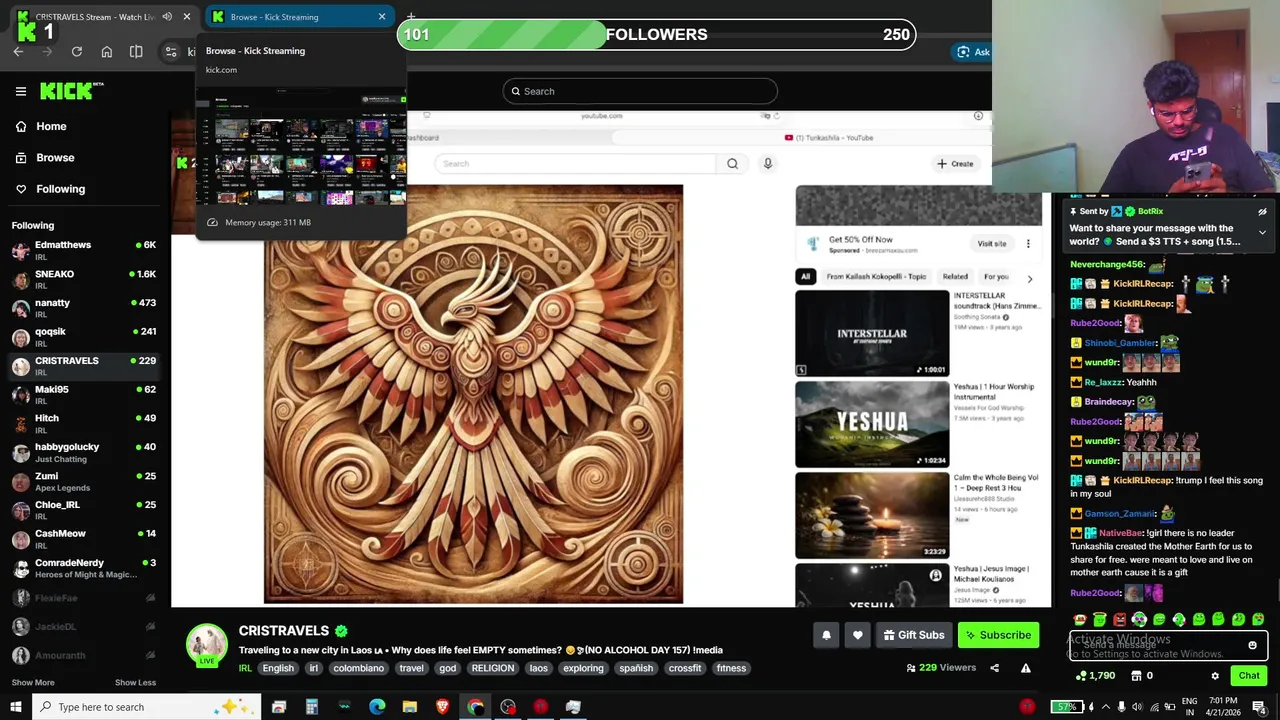Select CRISTRAVELS in Following list
Screen dimensions: 1280x720
[x=84, y=366]
